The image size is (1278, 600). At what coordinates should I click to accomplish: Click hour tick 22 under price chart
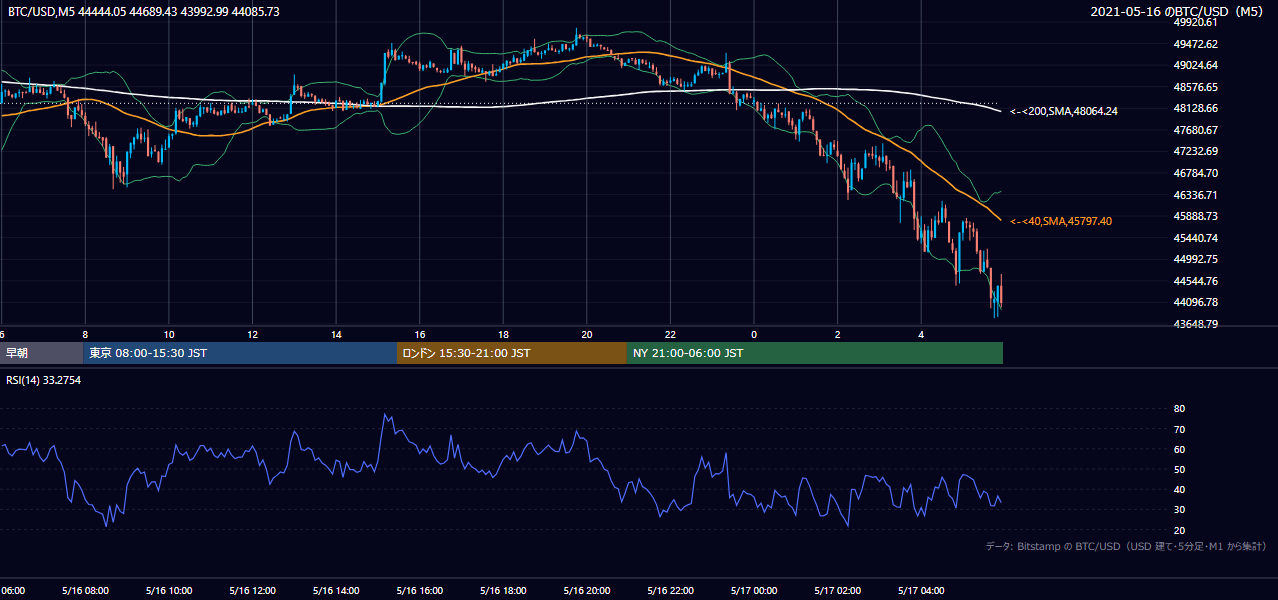point(670,334)
